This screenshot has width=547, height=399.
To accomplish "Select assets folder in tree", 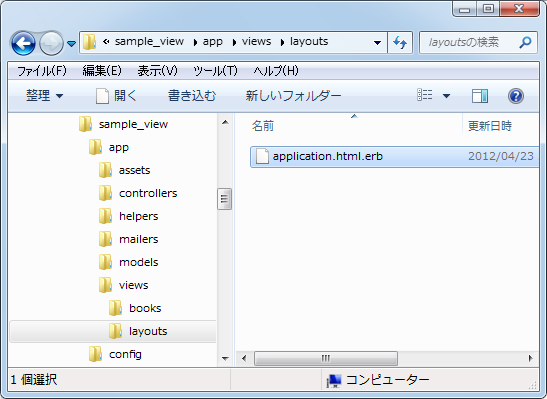I will click(134, 171).
